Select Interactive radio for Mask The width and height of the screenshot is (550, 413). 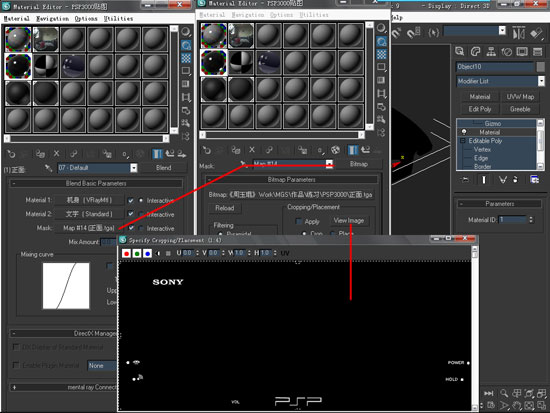click(141, 228)
